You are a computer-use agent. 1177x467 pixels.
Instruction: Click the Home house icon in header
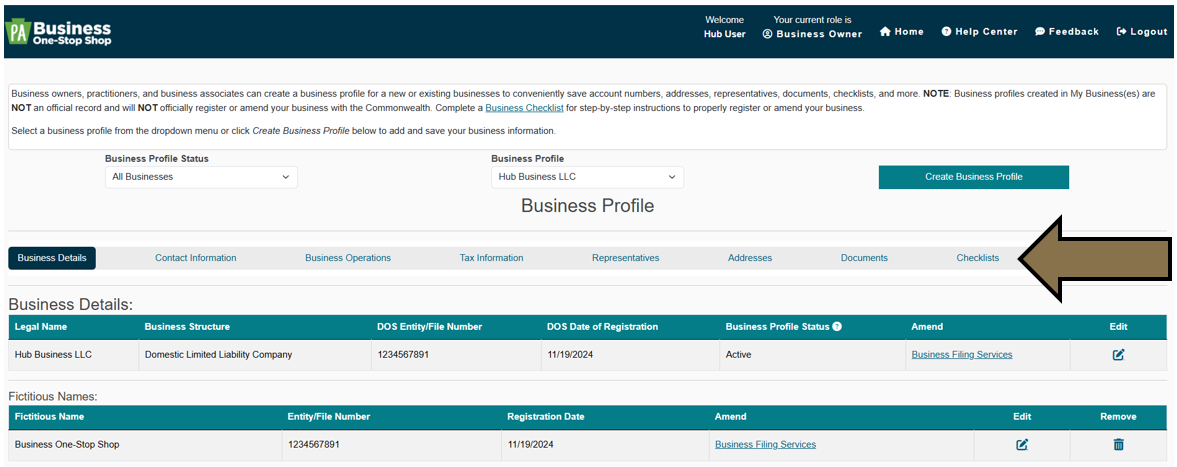point(885,32)
